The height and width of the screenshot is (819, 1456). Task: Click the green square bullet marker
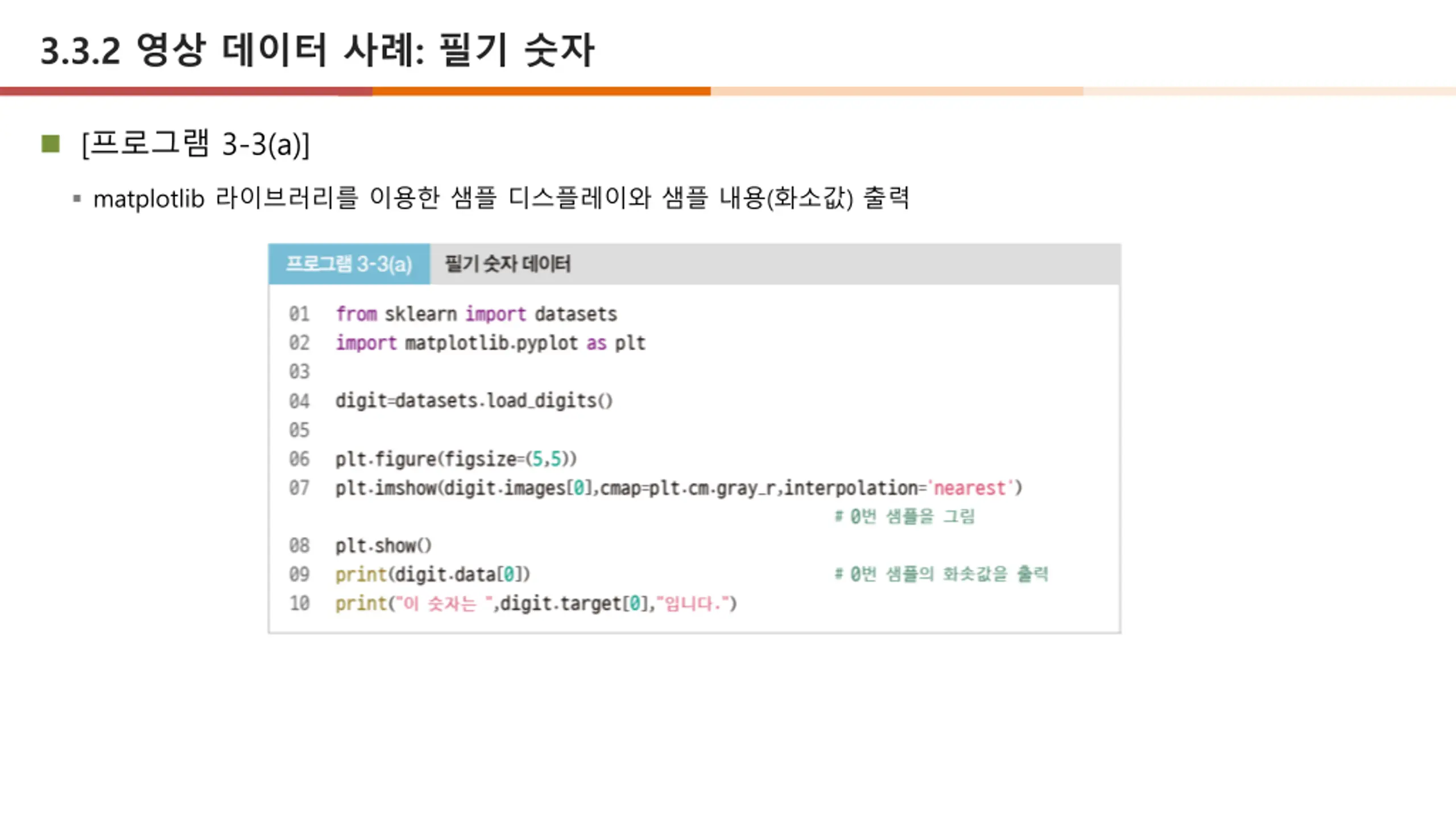coord(51,143)
